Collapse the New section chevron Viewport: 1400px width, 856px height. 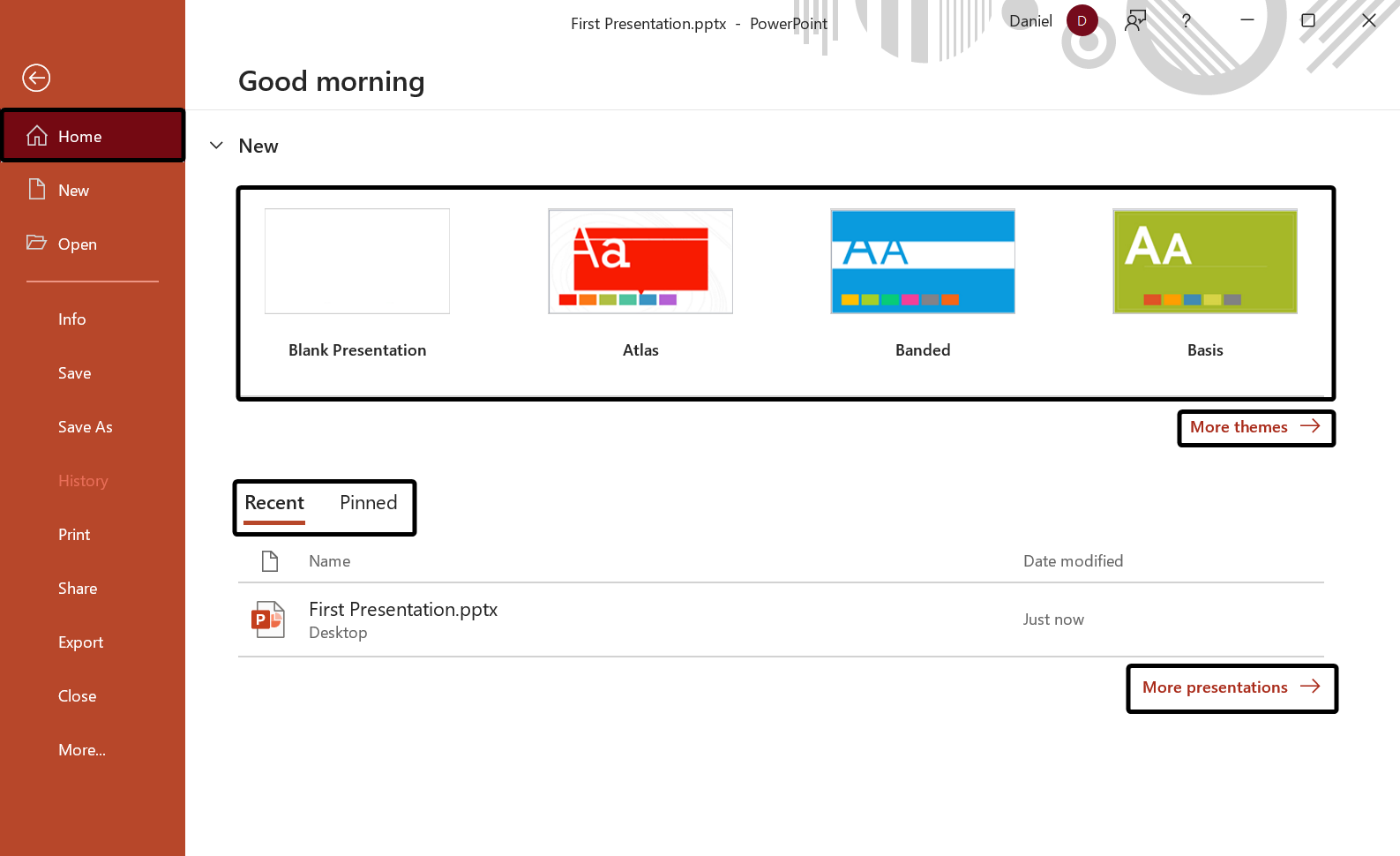point(216,146)
